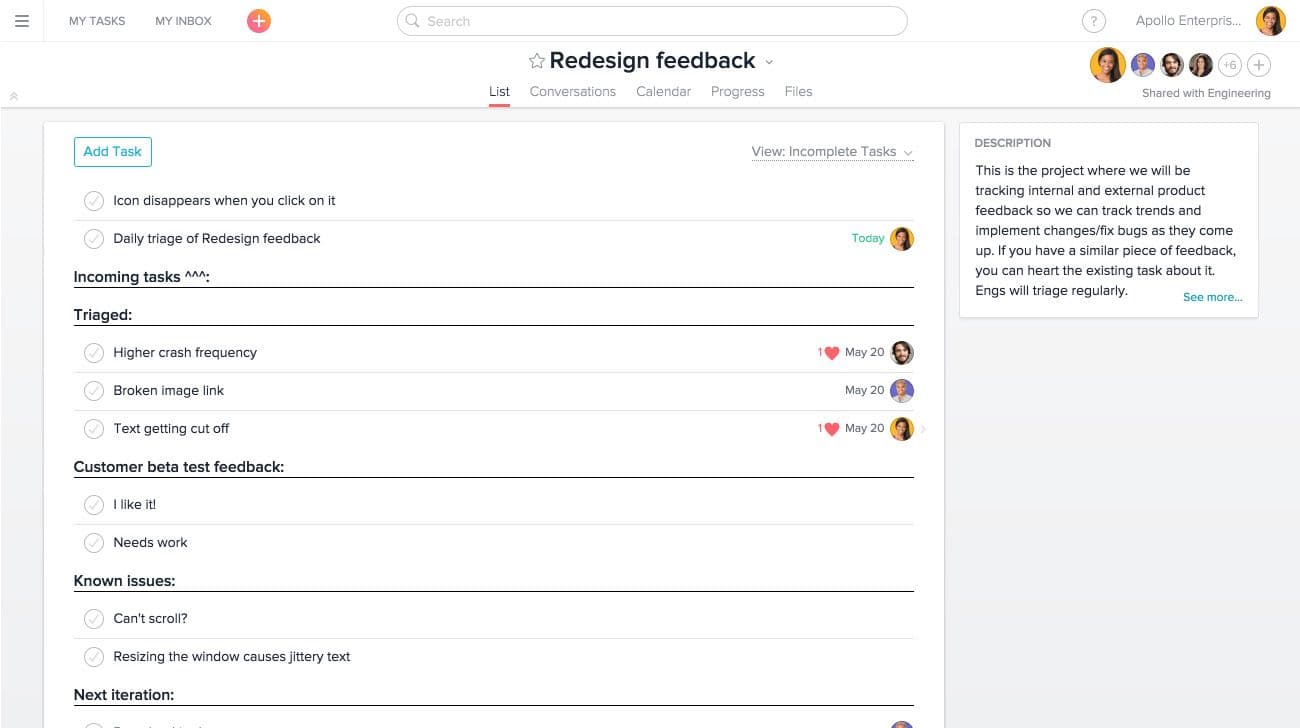Open My Inbox
The width and height of the screenshot is (1300, 728).
(182, 20)
